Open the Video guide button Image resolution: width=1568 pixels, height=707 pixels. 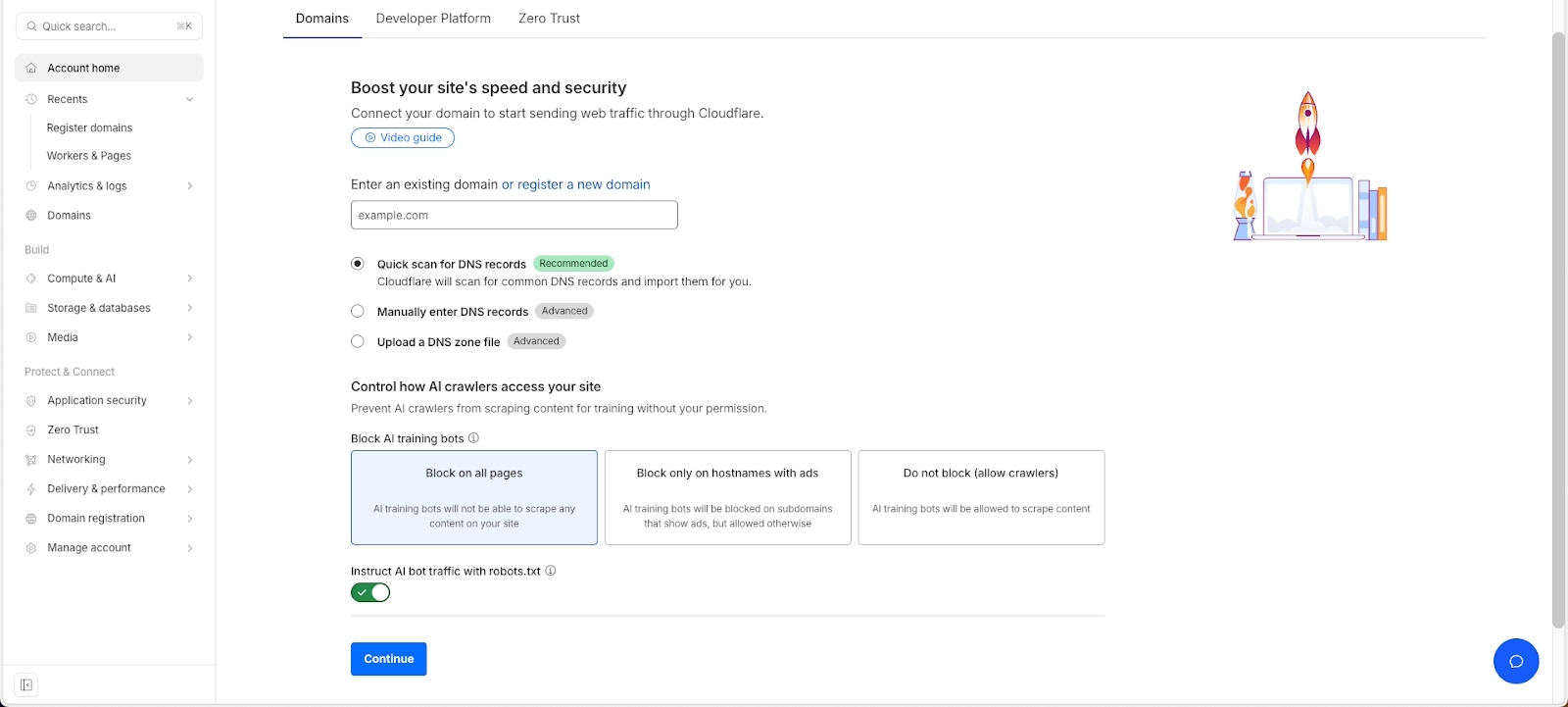(x=403, y=138)
